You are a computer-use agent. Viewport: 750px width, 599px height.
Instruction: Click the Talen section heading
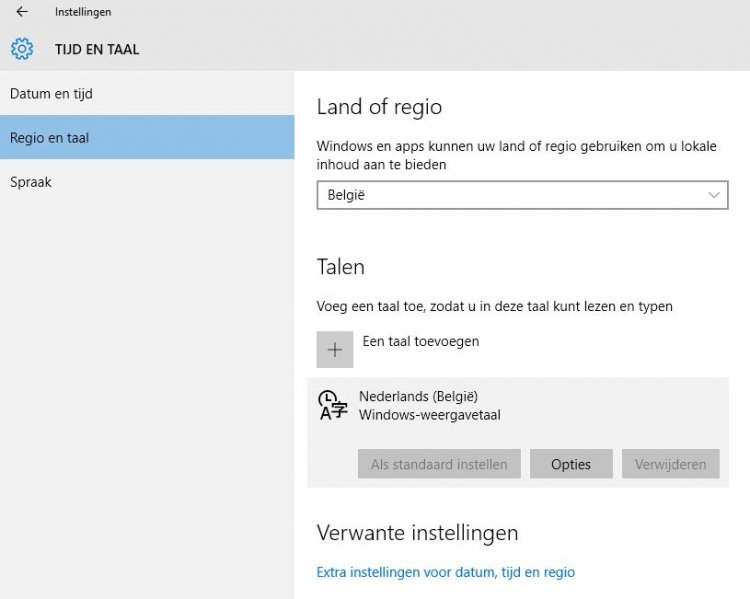340,267
